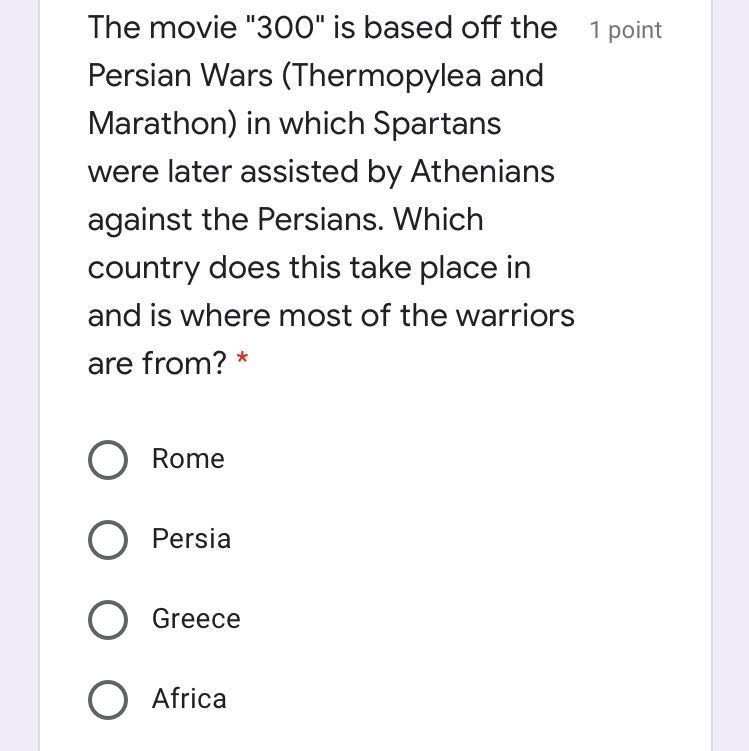Click the 'are from?' text line

[157, 363]
